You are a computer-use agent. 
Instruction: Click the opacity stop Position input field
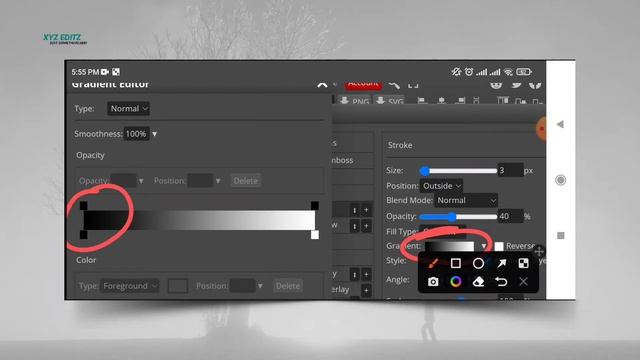click(x=200, y=181)
